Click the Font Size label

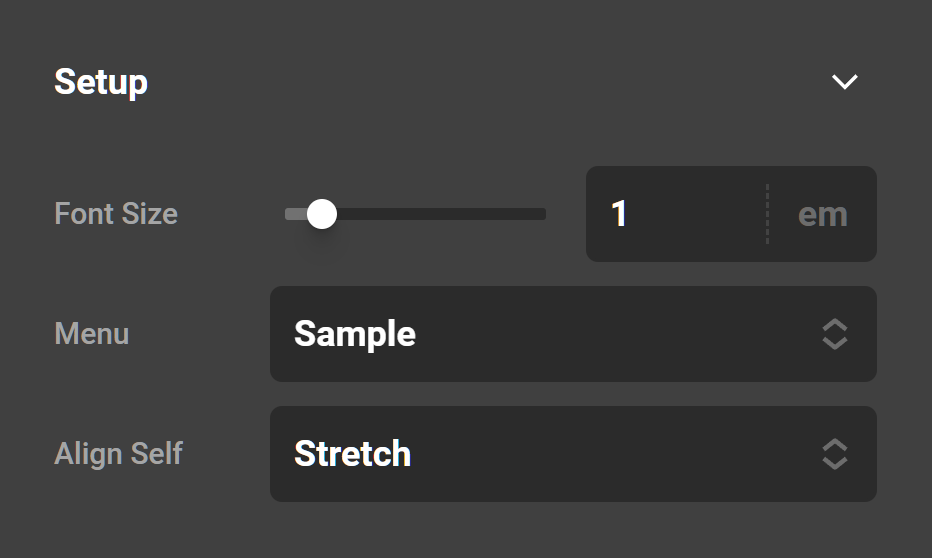pyautogui.click(x=116, y=214)
